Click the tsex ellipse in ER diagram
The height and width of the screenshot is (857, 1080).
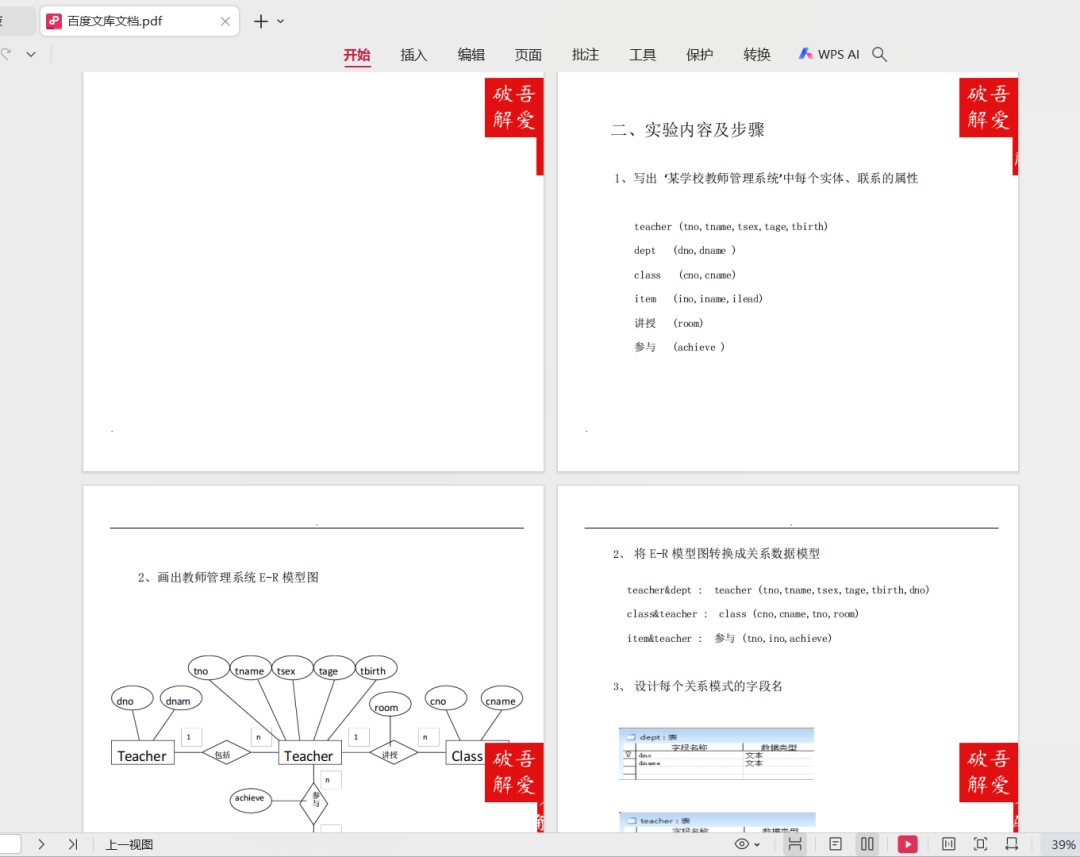pos(292,668)
